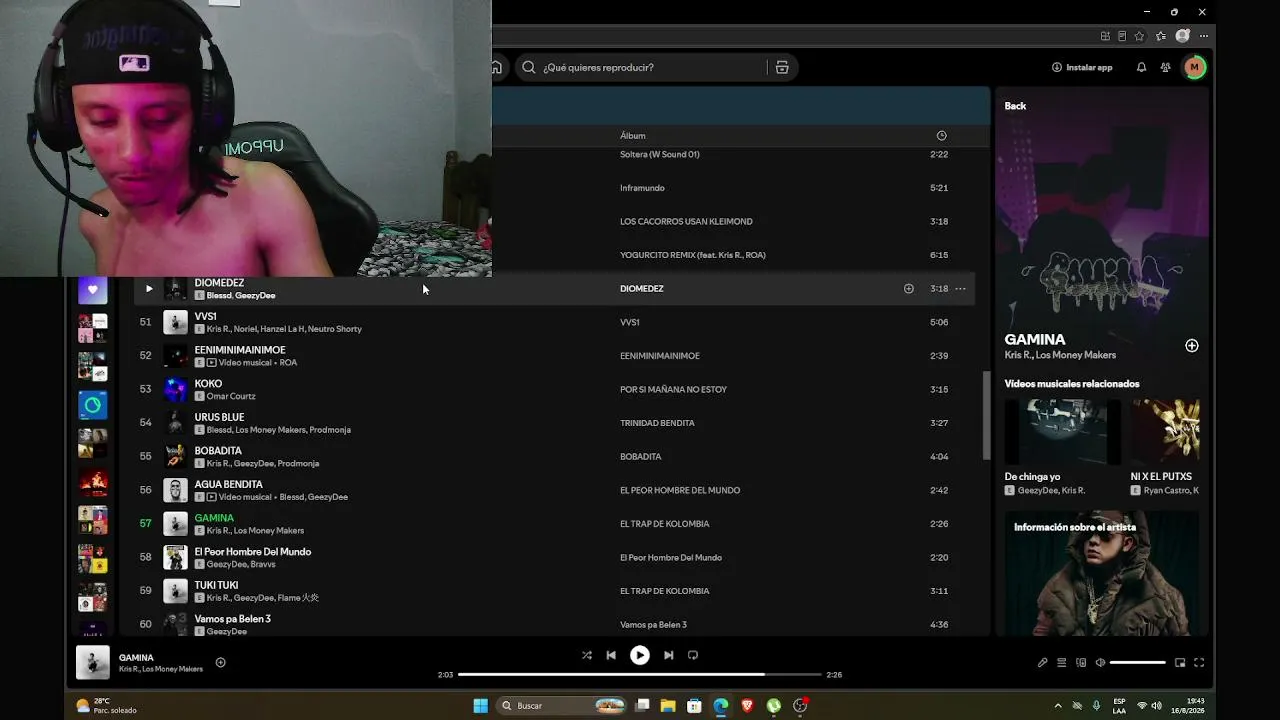
Task: Enter fullscreen view icon
Action: pos(1199,662)
